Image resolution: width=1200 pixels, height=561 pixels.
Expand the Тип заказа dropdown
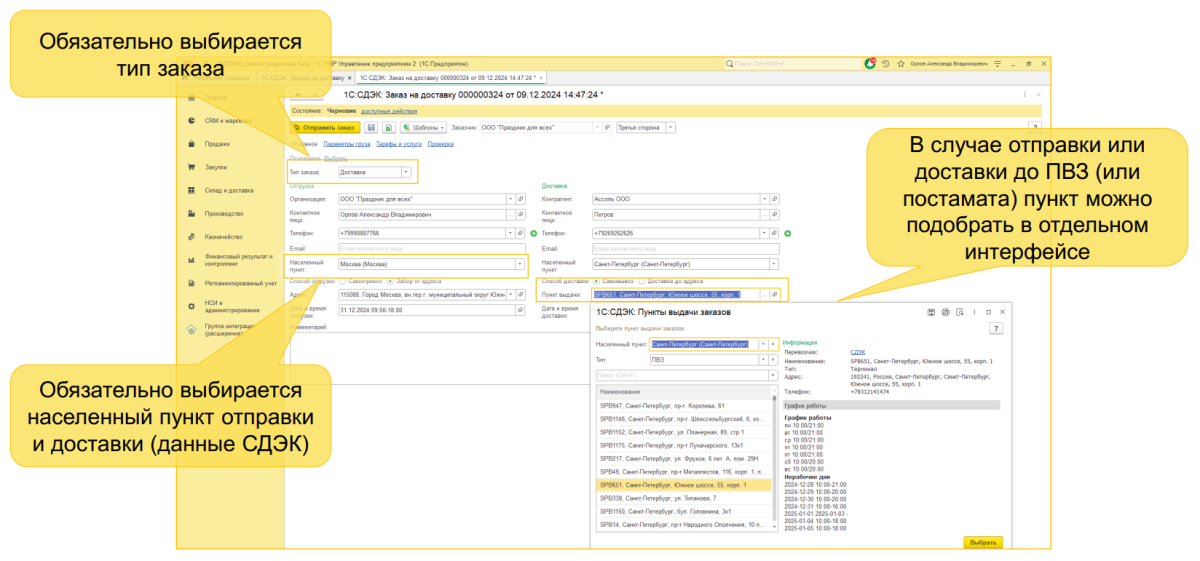tap(406, 172)
